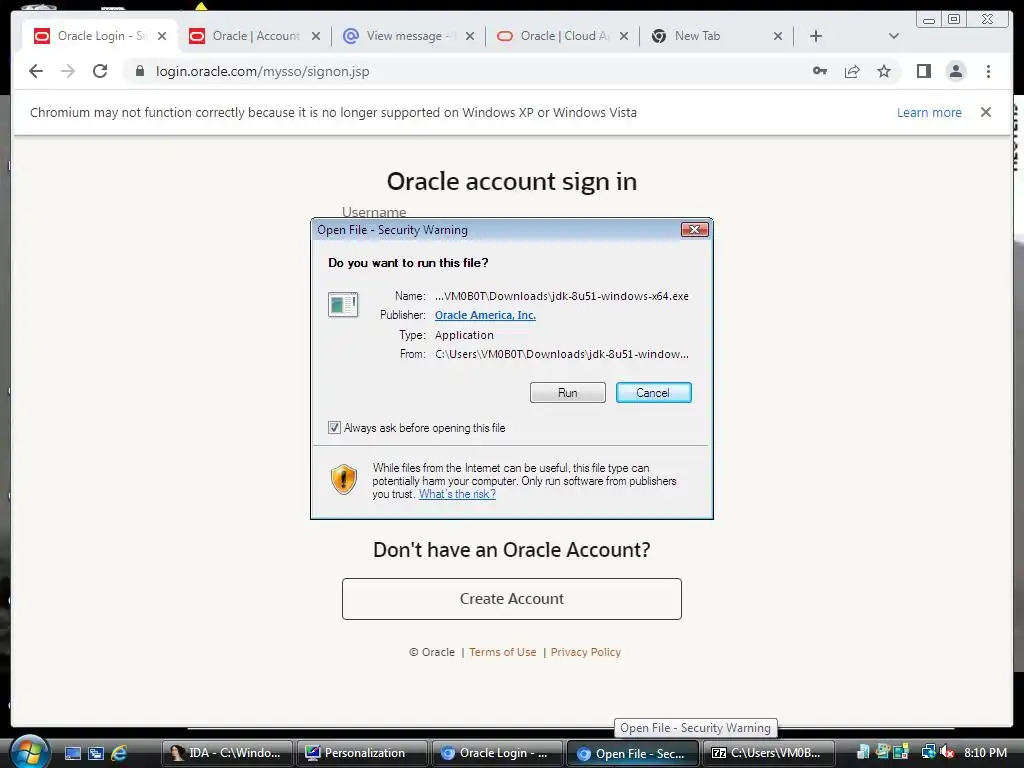Open a new tab with the plus button
Screen dimensions: 1024x768
pos(816,36)
